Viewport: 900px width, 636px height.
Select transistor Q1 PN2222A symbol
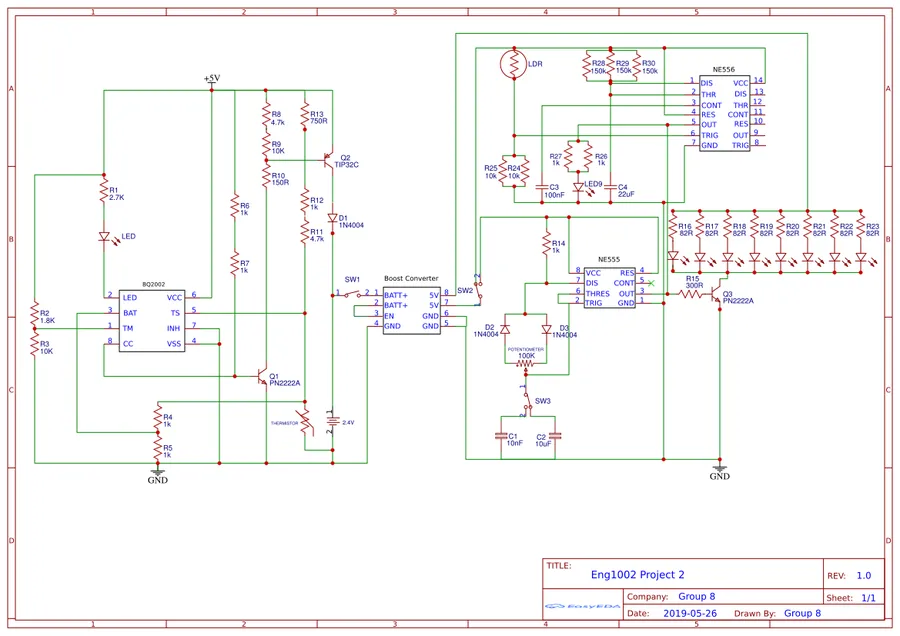(x=262, y=377)
